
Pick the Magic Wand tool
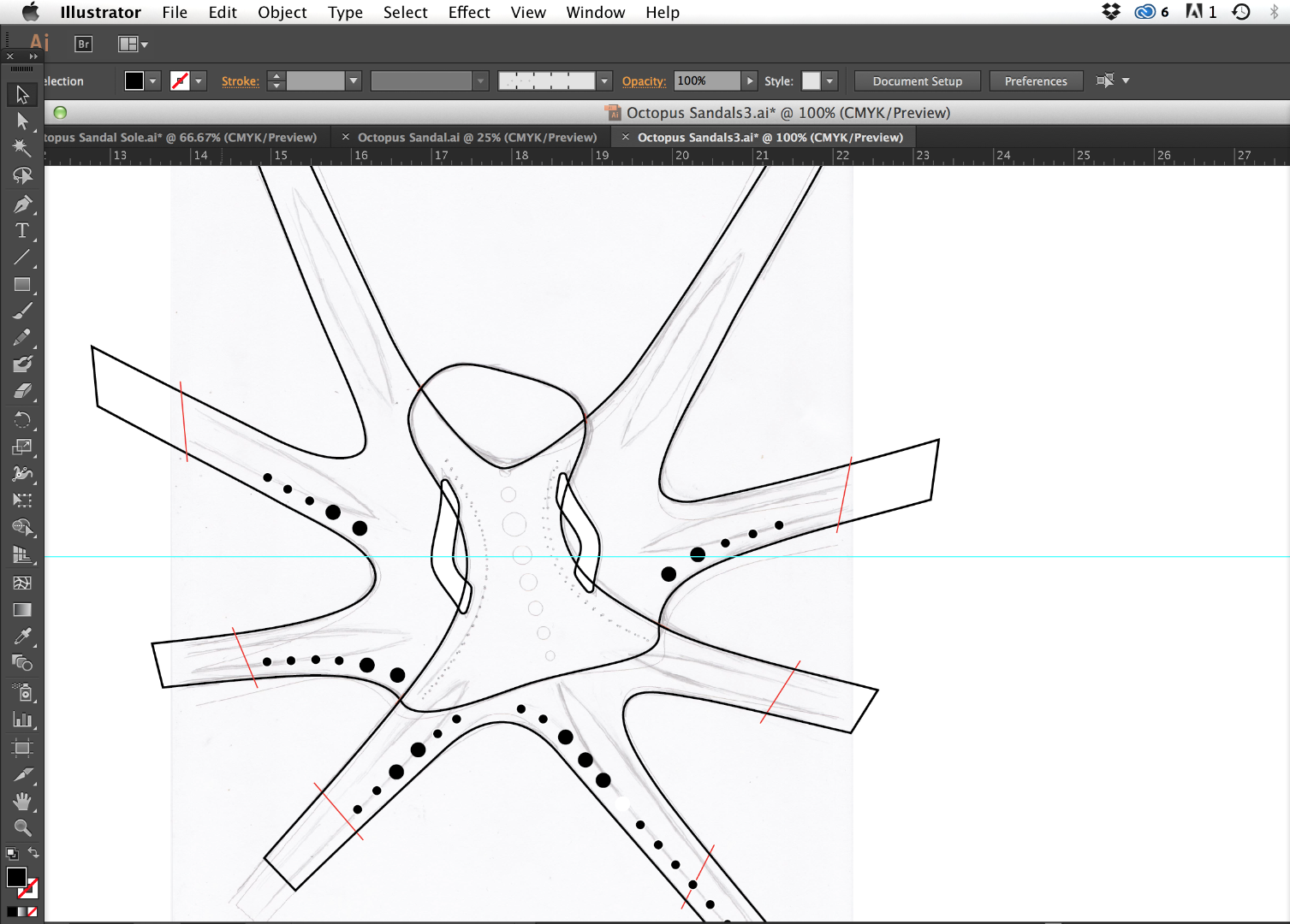pyautogui.click(x=22, y=148)
